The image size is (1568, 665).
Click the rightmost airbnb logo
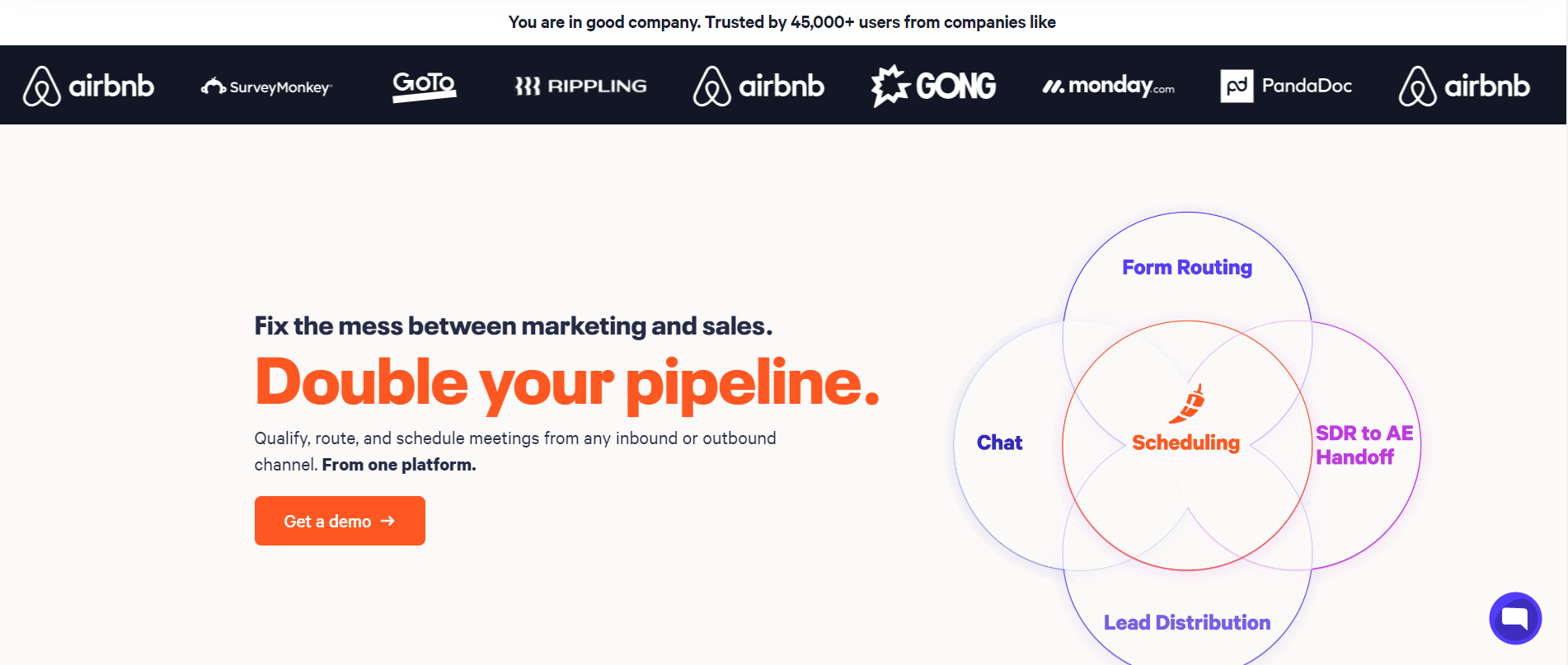[x=1464, y=86]
